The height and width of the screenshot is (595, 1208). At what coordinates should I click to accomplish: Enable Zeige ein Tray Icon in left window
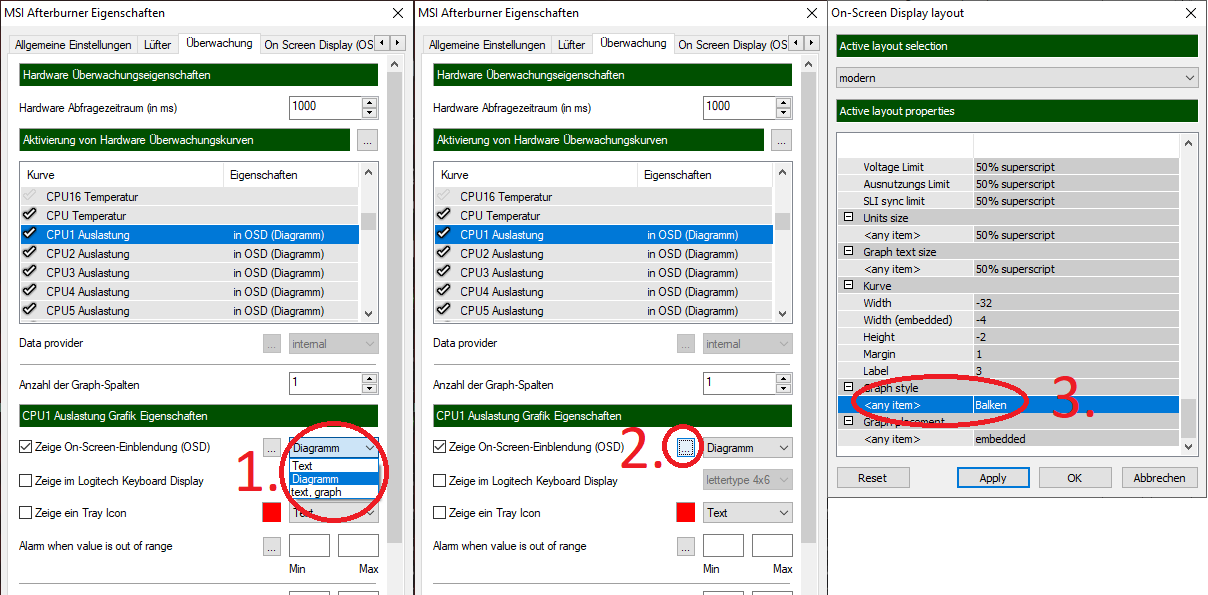click(25, 513)
